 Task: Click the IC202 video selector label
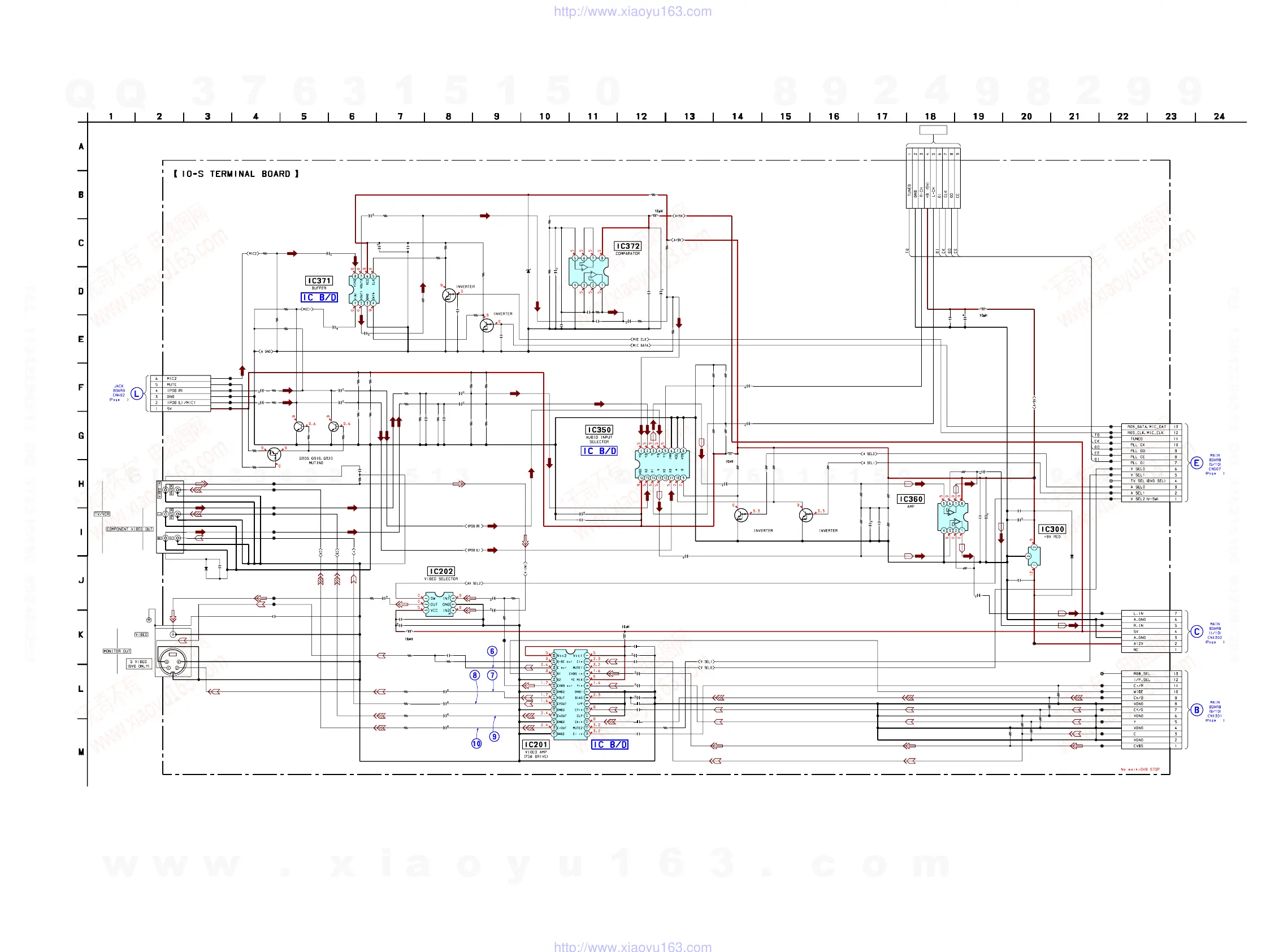pyautogui.click(x=441, y=572)
